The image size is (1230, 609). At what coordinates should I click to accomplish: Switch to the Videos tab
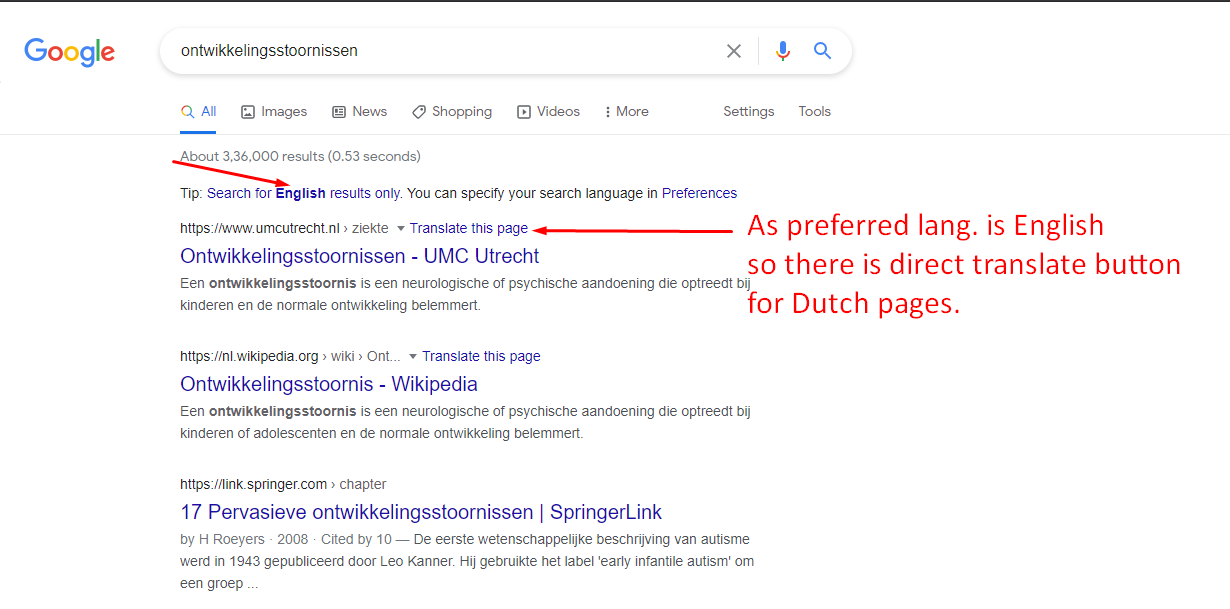(548, 112)
